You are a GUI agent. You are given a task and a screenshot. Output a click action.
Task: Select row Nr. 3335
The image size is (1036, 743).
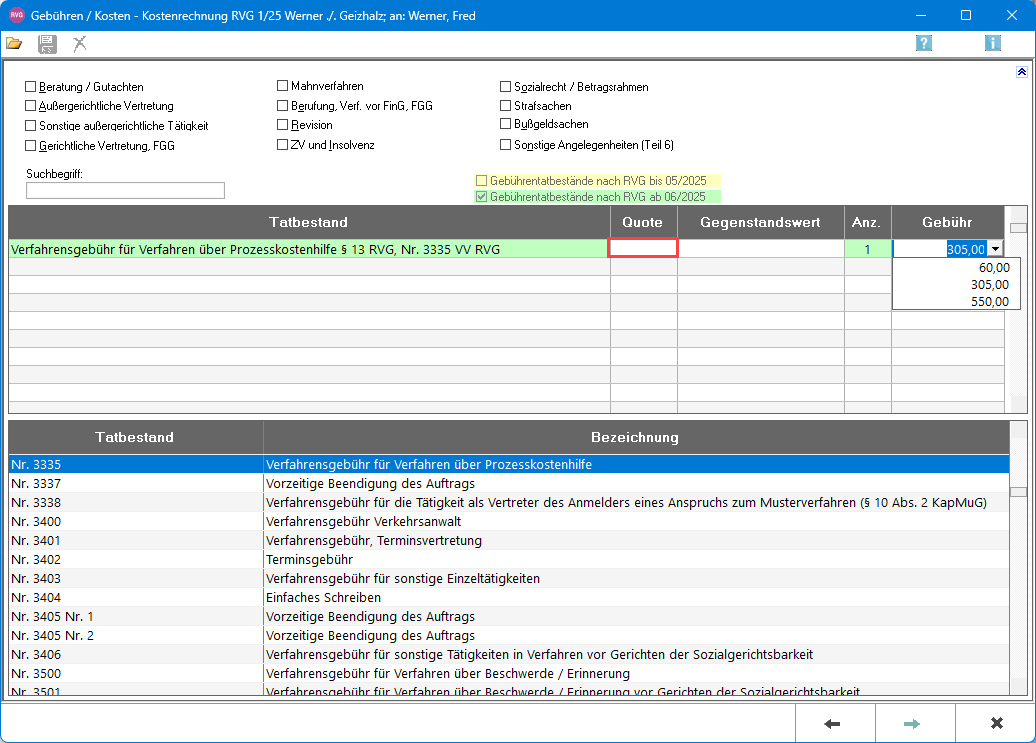click(509, 464)
